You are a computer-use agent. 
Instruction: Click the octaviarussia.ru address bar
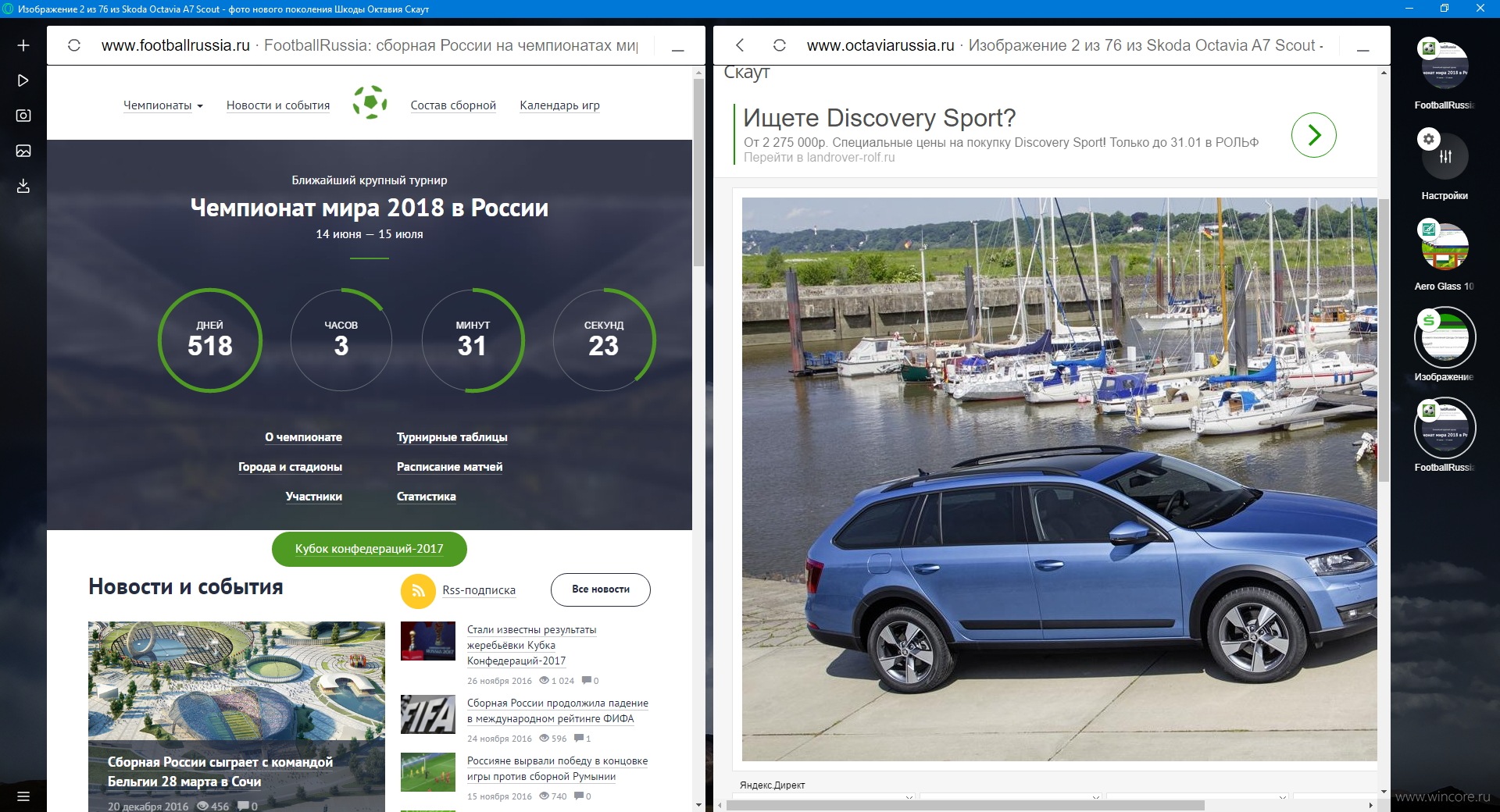(x=1066, y=45)
